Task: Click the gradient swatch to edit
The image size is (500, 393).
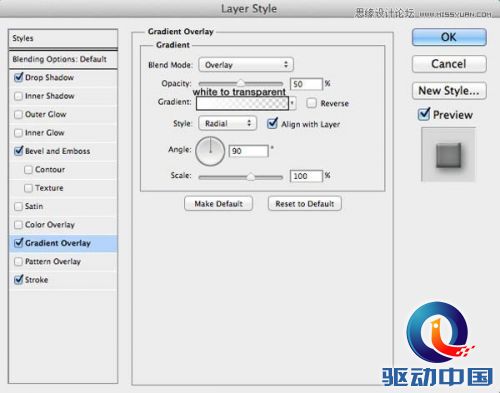Action: pyautogui.click(x=242, y=103)
